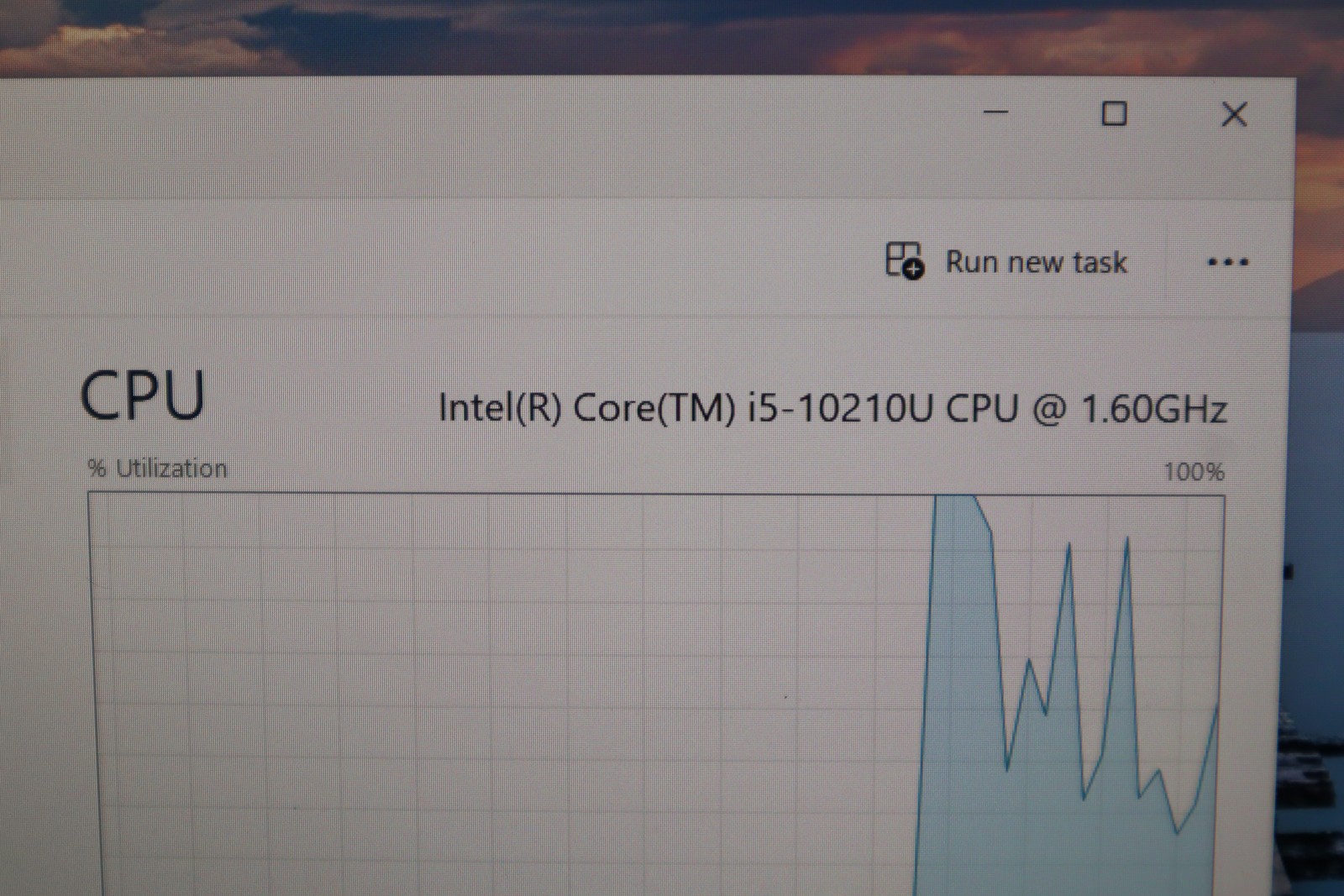Viewport: 1344px width, 896px height.
Task: Maximize the Task Manager window
Action: pos(1114,113)
